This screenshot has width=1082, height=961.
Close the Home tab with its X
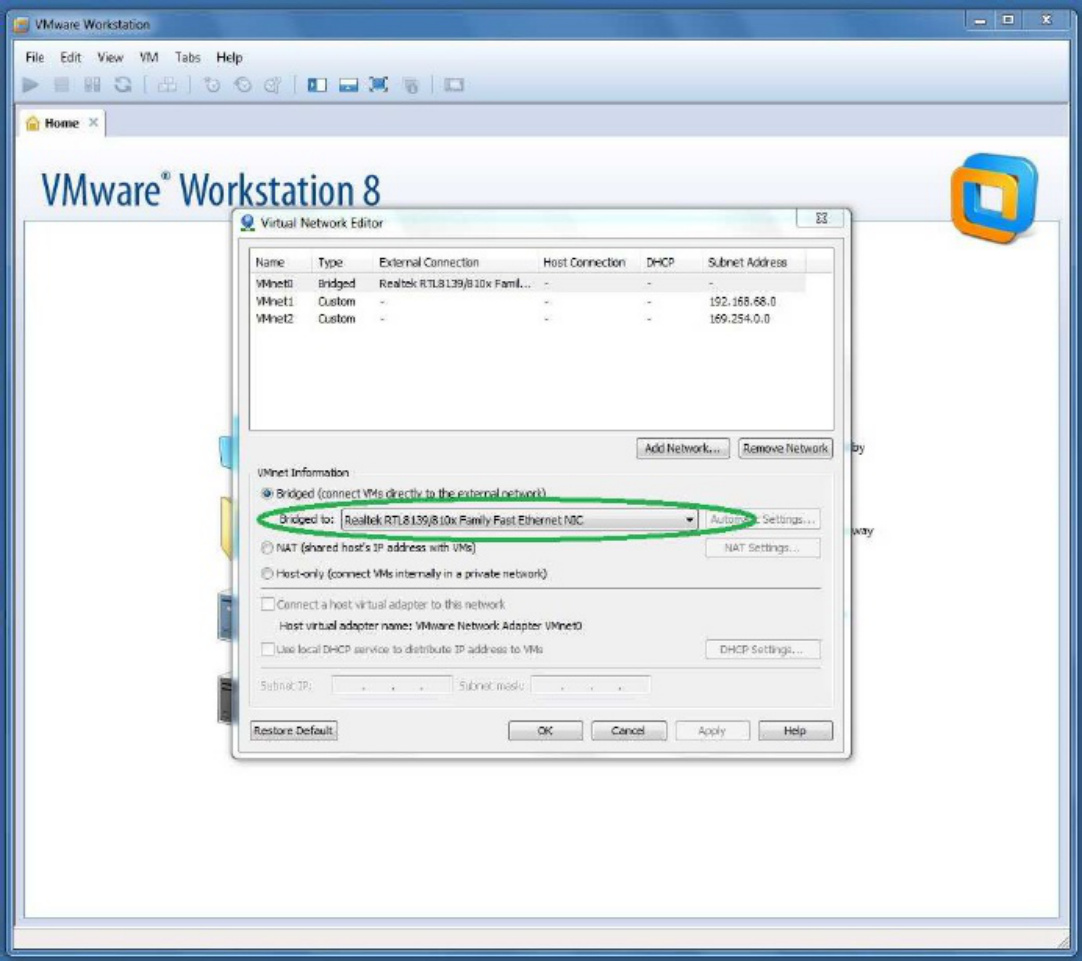click(x=93, y=122)
